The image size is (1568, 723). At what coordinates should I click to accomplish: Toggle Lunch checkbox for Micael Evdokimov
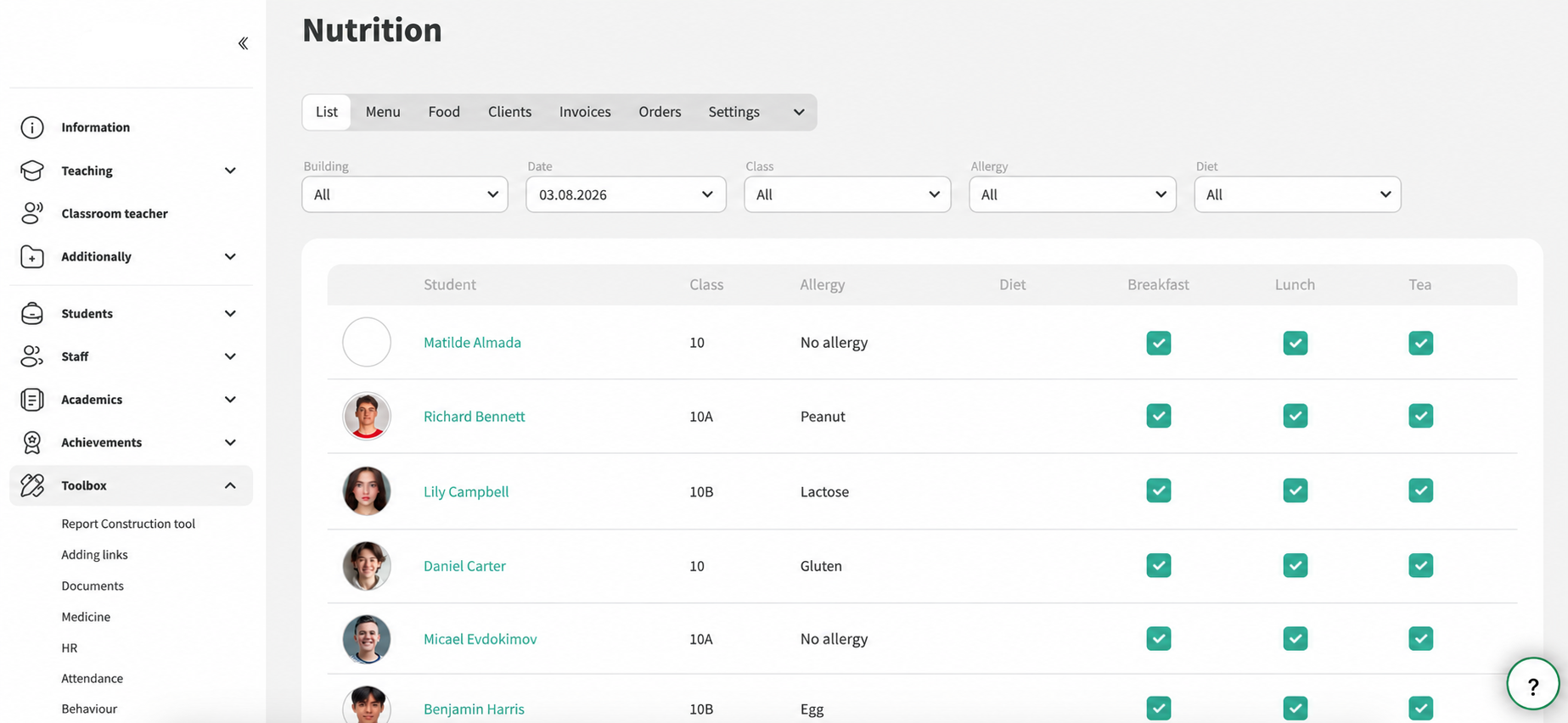click(x=1295, y=638)
